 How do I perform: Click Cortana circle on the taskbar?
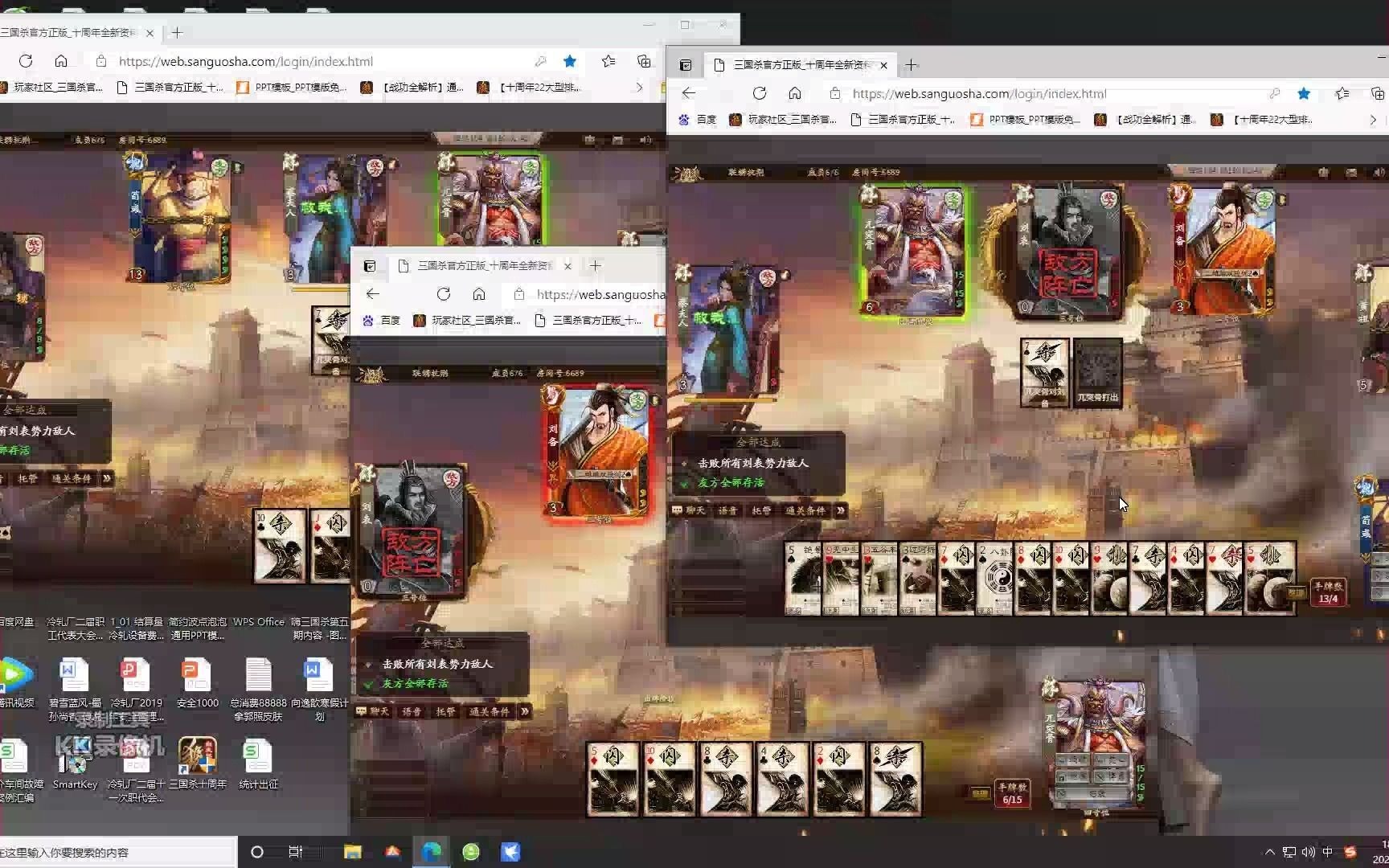(x=257, y=852)
